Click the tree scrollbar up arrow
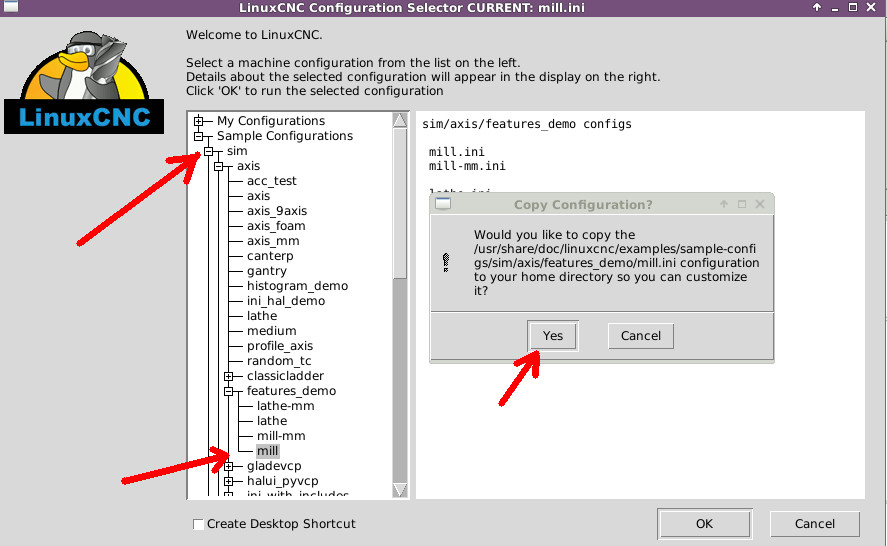The image size is (887, 546). click(x=400, y=120)
